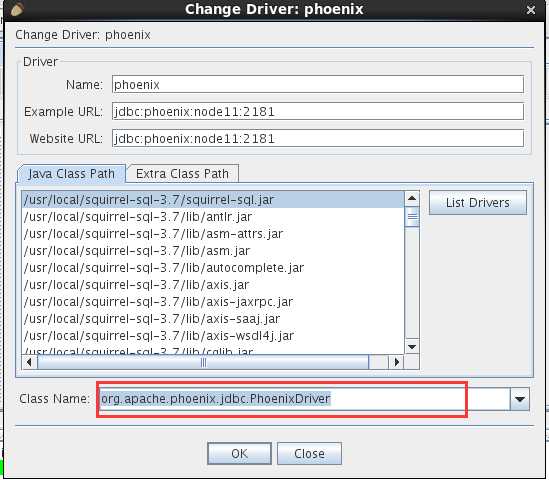Select lib/antlr.jar entry
Viewport: 549px width, 480px height.
click(x=213, y=217)
